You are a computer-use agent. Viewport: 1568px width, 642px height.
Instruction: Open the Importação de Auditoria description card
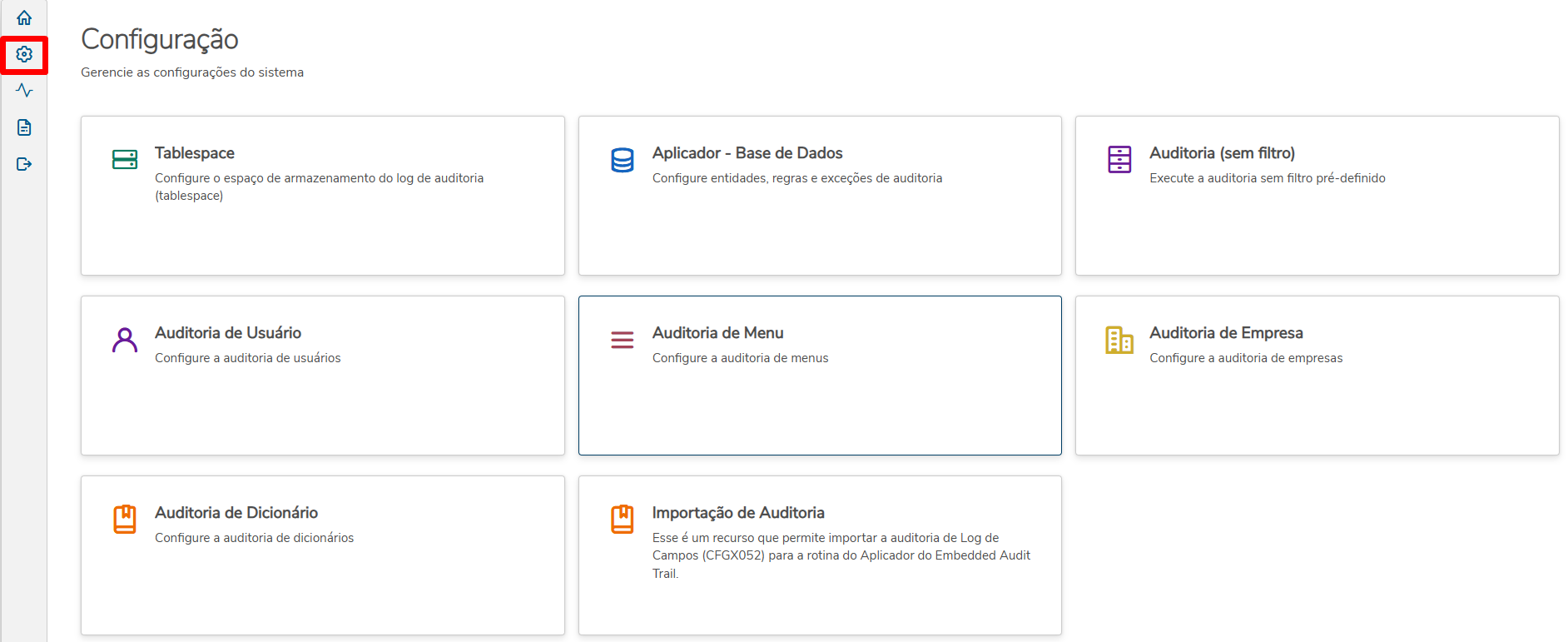click(x=841, y=555)
